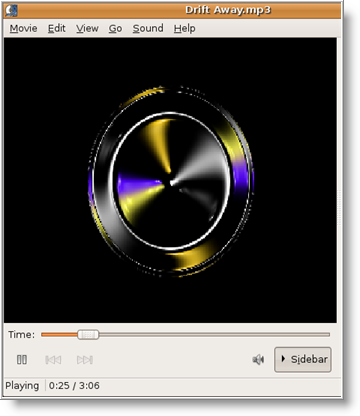Click the spinning disc visualization
Image resolution: width=360 pixels, height=416 pixels.
coord(171,182)
